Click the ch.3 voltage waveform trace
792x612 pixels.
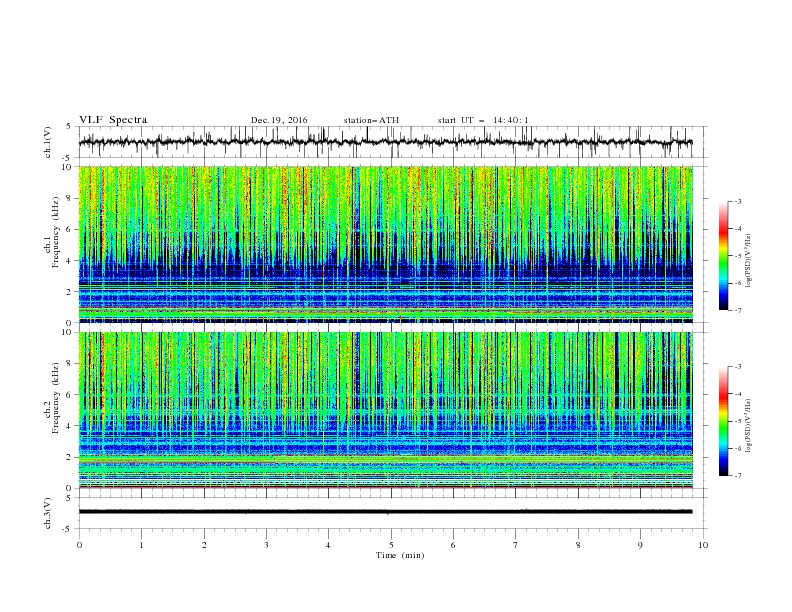(385, 512)
